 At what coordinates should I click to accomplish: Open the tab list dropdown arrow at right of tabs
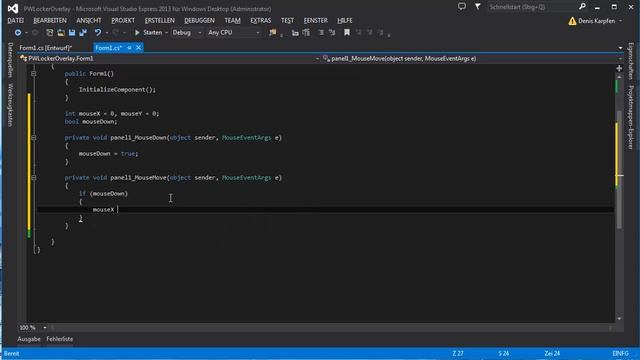click(x=620, y=48)
